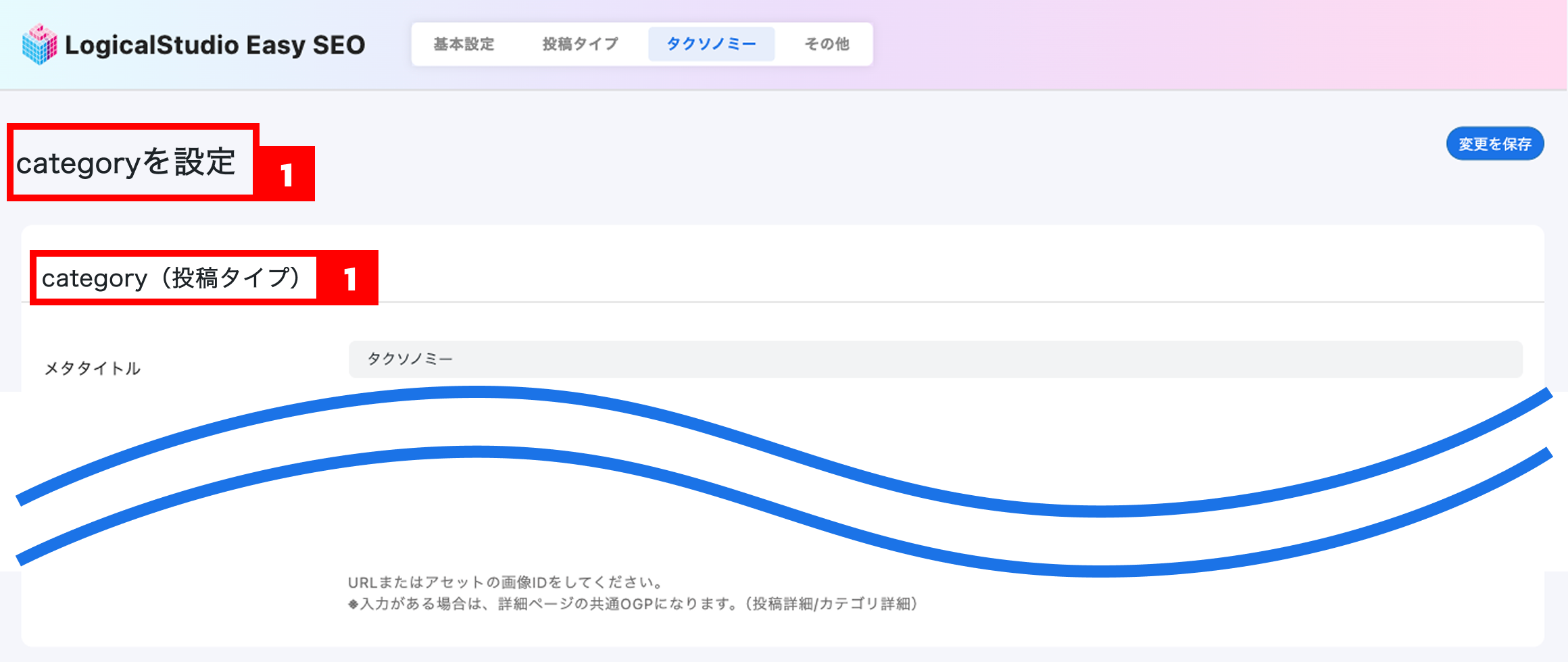Select the タクソノミー tab

[x=711, y=45]
